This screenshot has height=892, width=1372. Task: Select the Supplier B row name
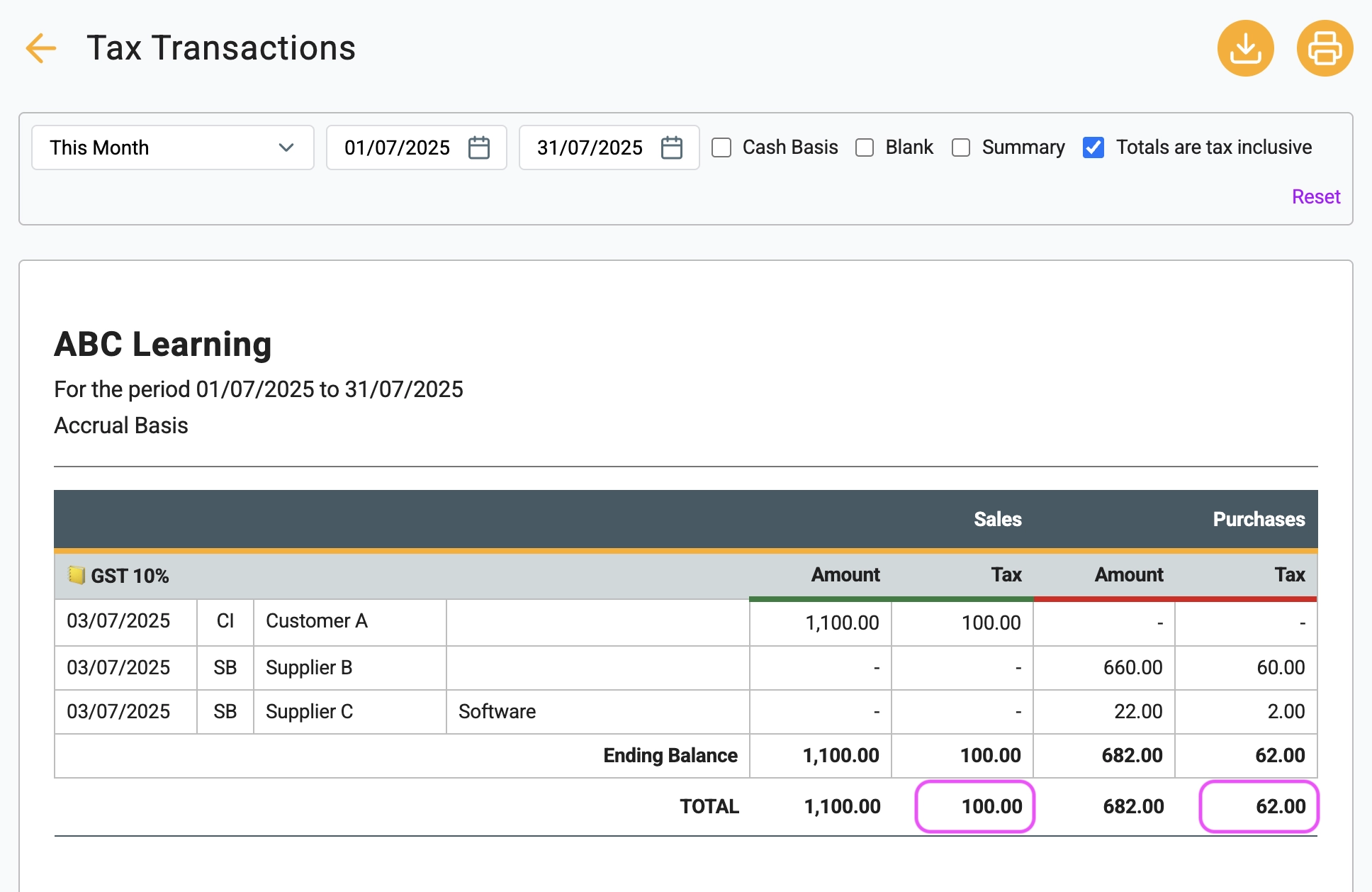(x=309, y=668)
